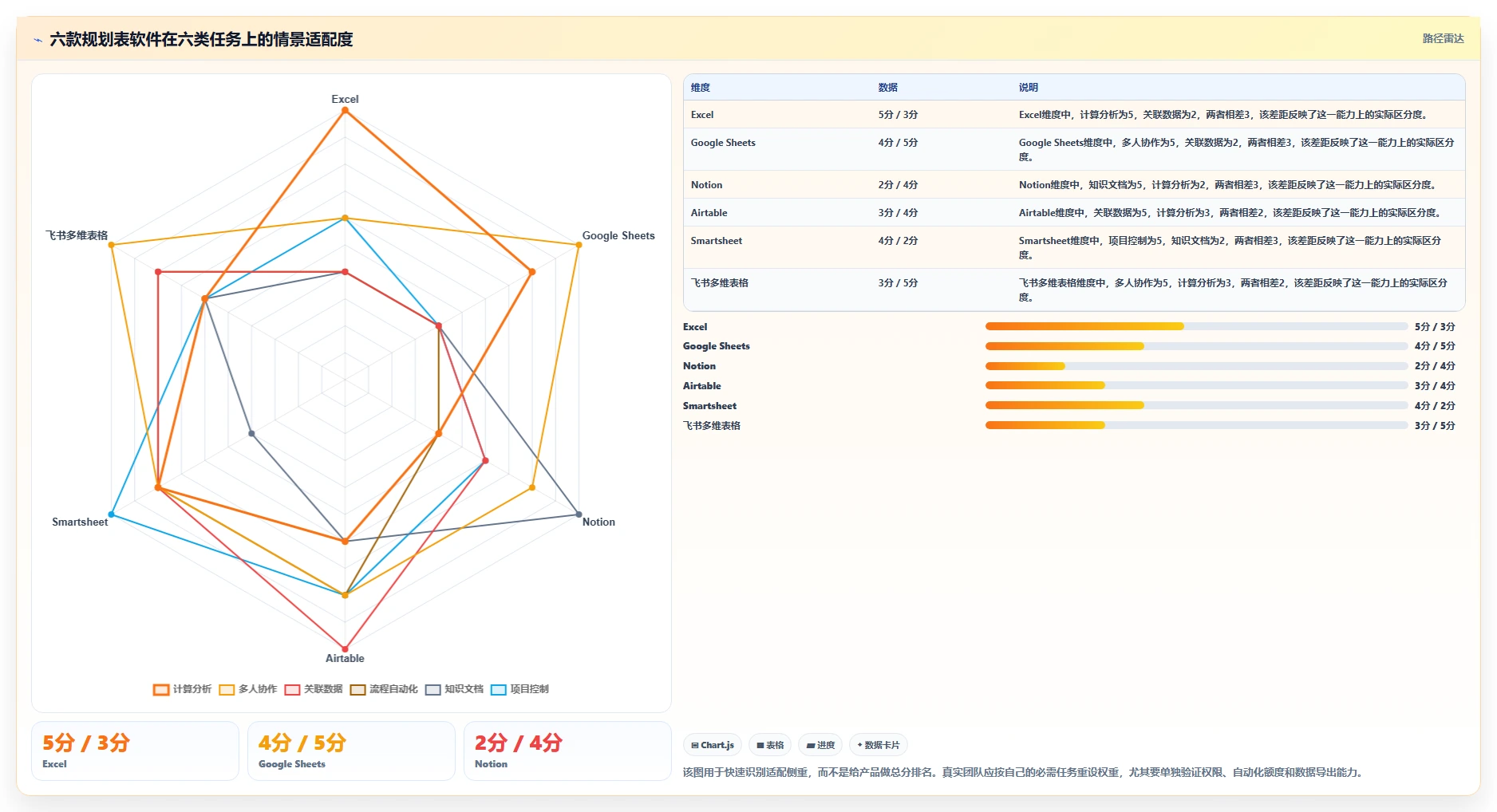Click the yellow data point at Google Sheets vertex
Image resolution: width=1497 pixels, height=812 pixels.
click(x=579, y=245)
